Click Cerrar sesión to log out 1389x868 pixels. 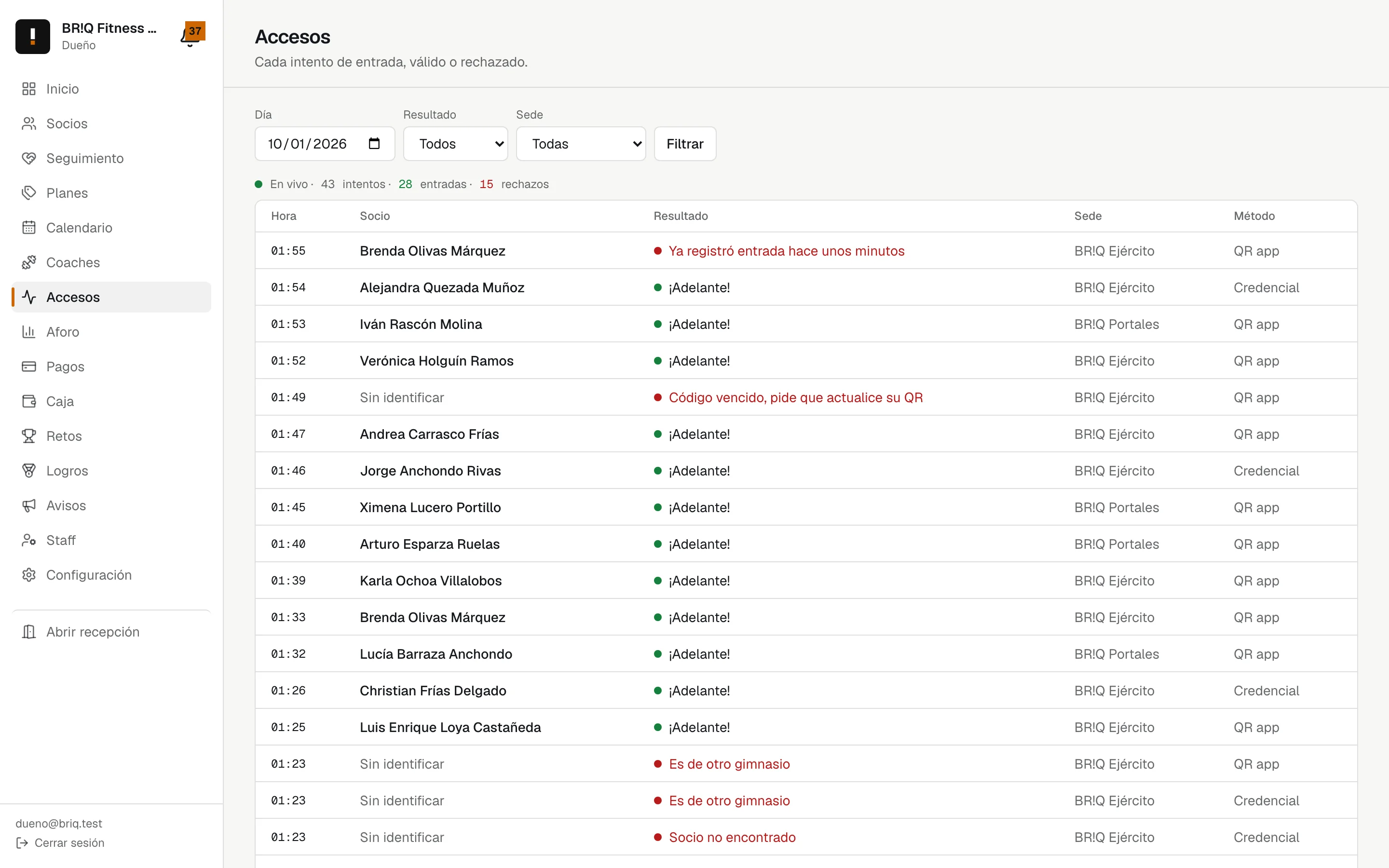click(60, 843)
